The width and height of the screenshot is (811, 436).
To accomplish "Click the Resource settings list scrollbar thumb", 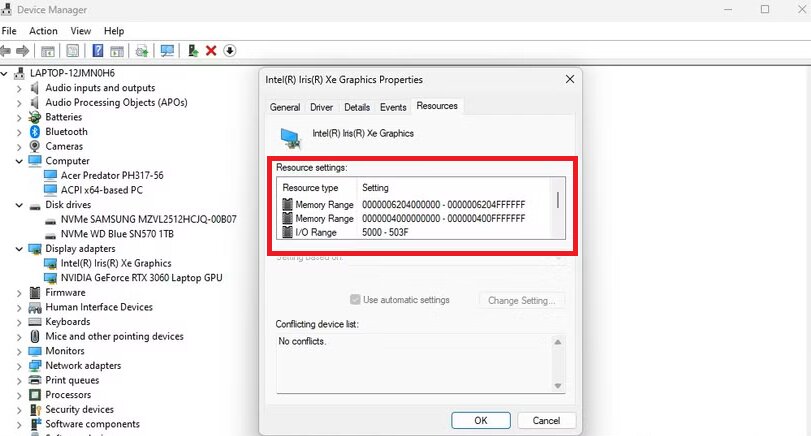I will (558, 200).
